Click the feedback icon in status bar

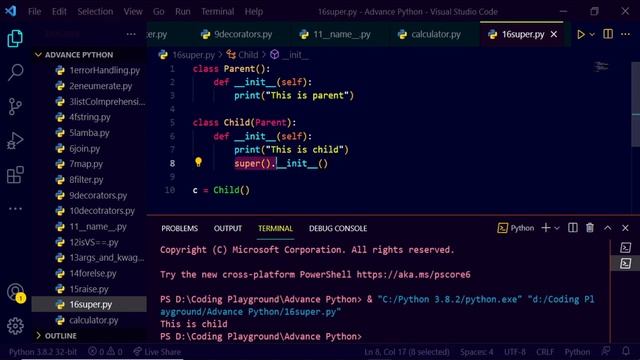(x=606, y=351)
